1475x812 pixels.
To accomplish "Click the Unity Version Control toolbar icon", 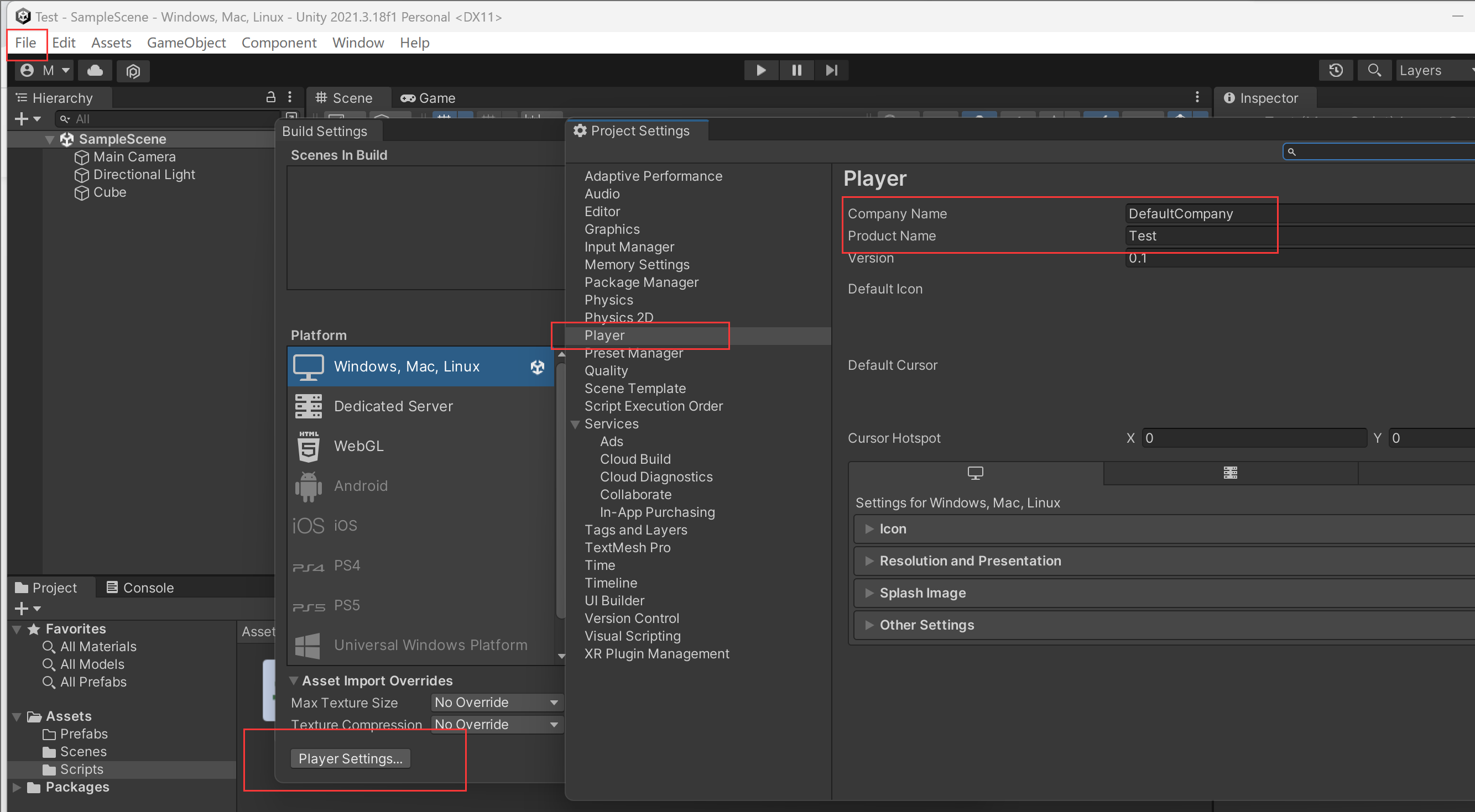I will click(133, 71).
